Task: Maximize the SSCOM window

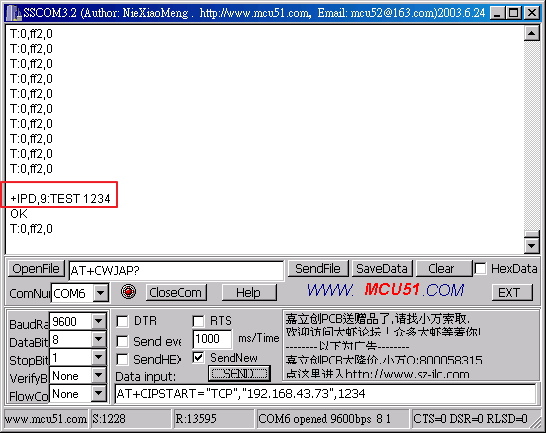Action: [x=514, y=13]
